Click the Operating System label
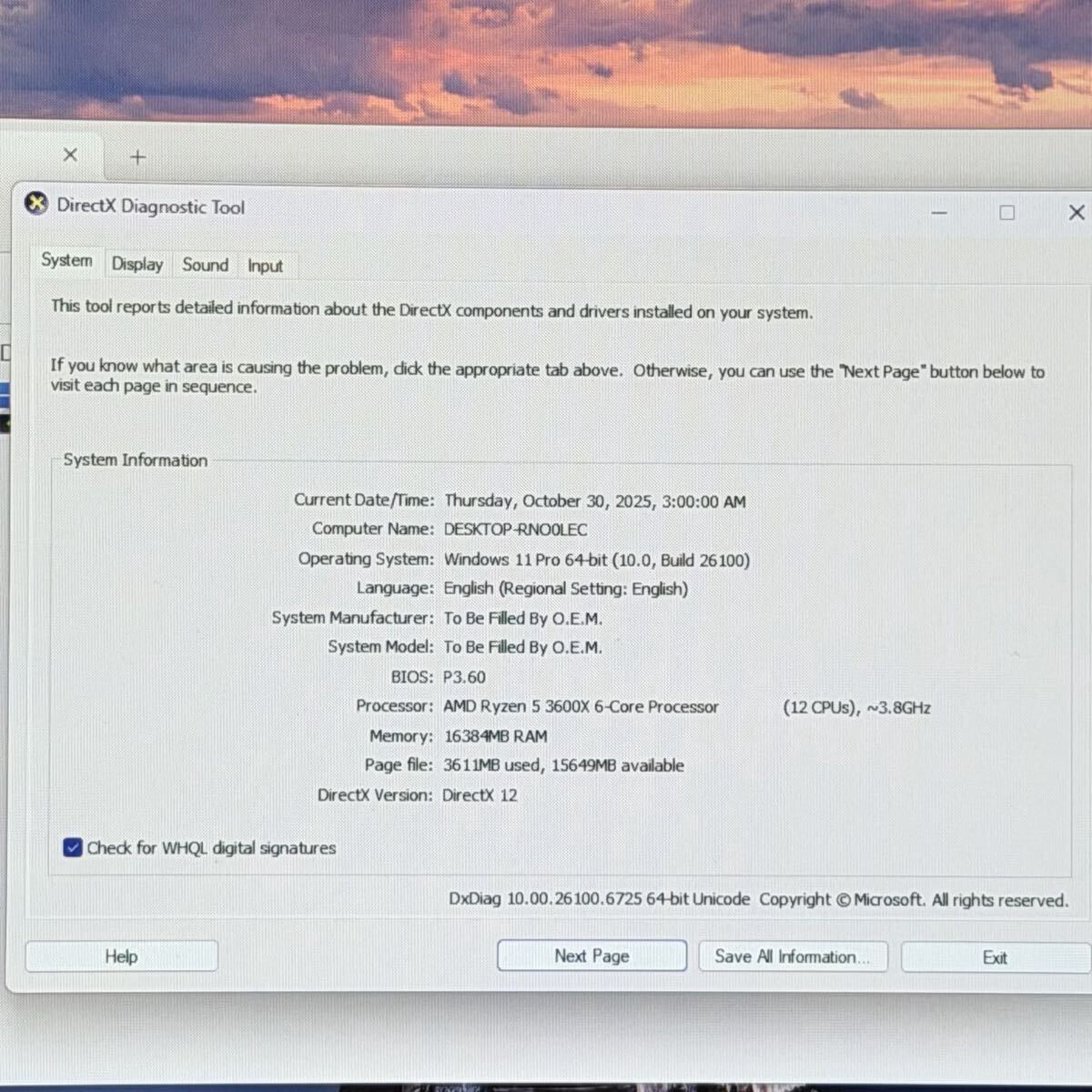 366,559
